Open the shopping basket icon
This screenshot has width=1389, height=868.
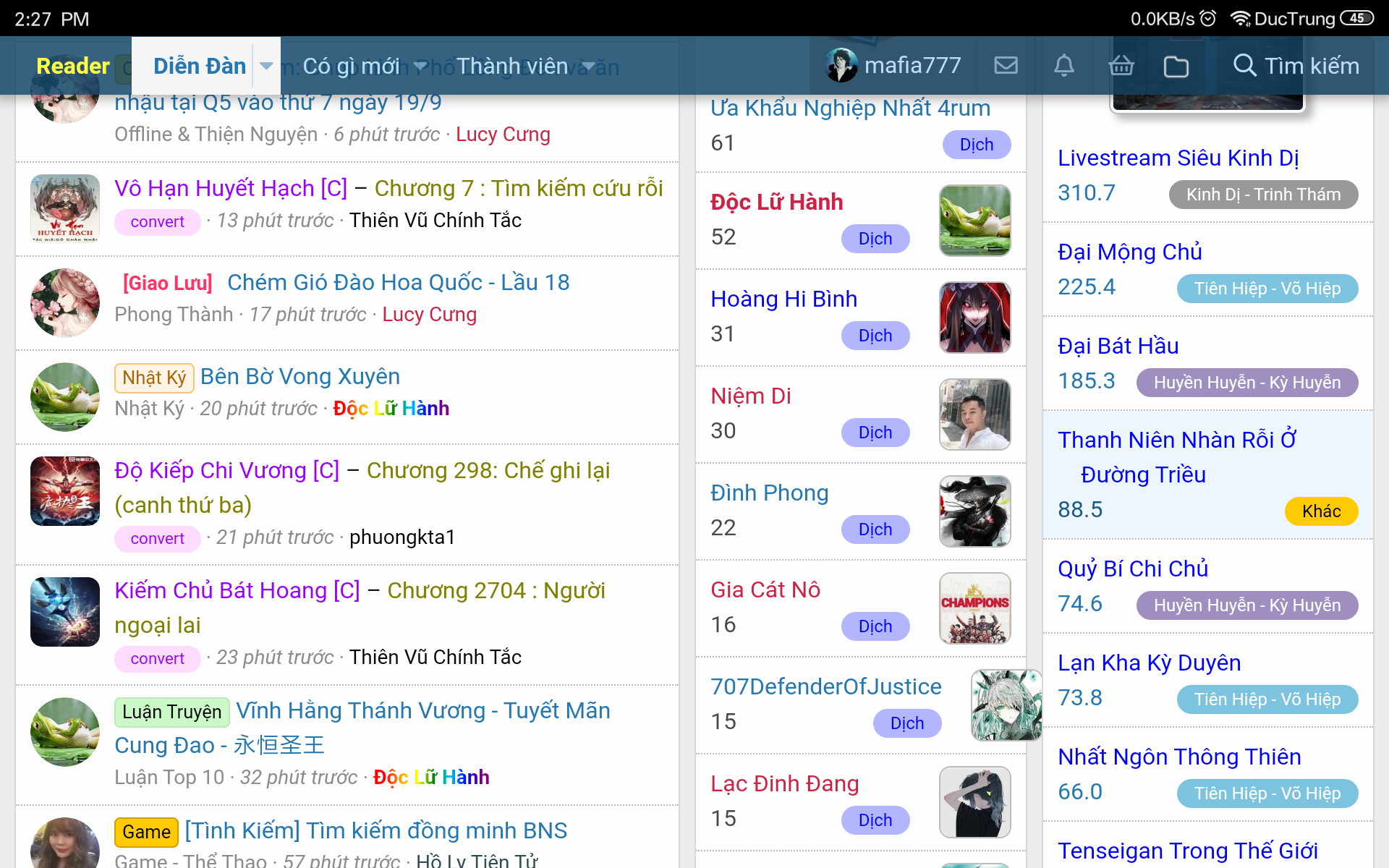tap(1121, 66)
